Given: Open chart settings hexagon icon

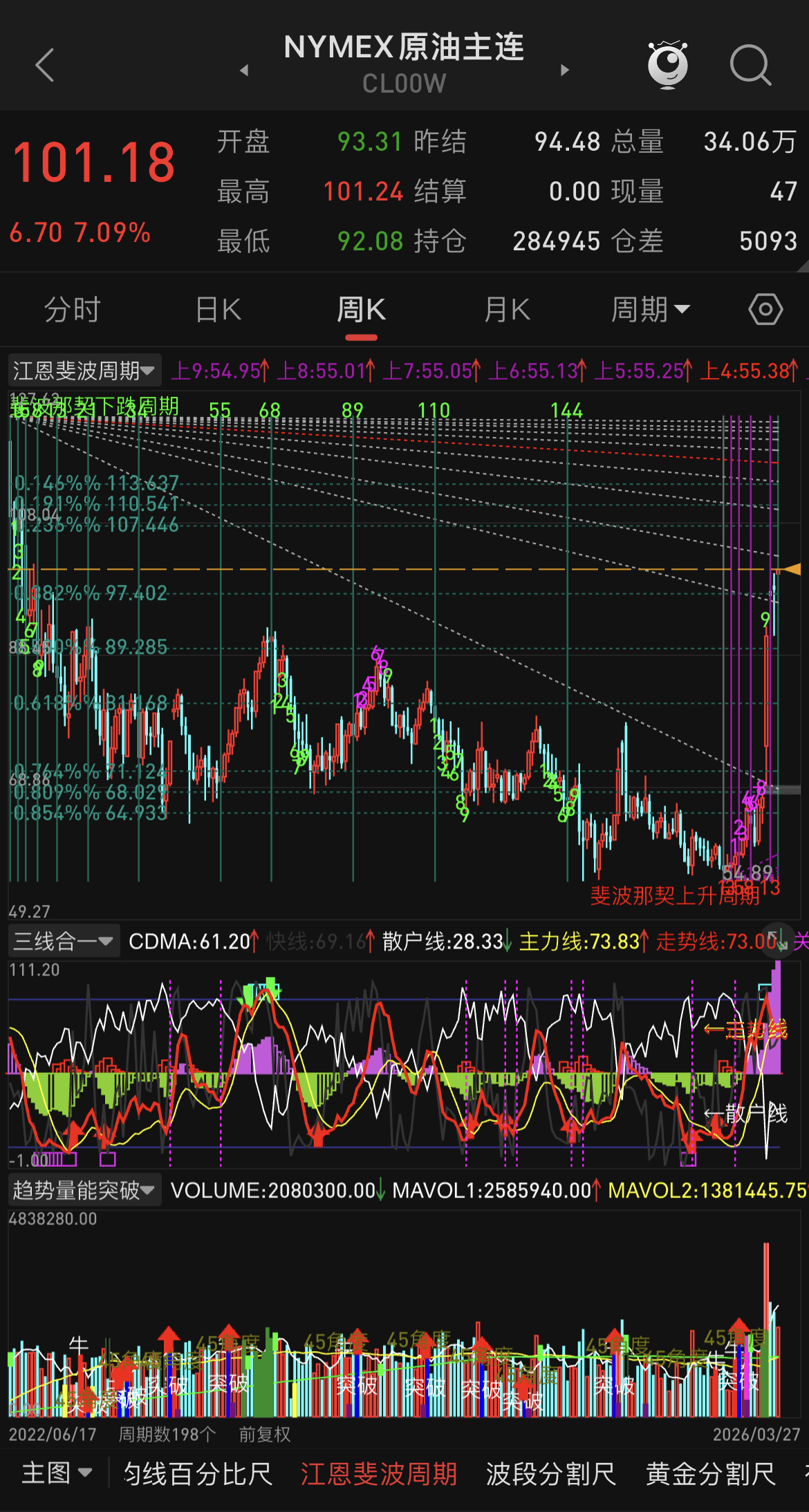Looking at the screenshot, I should click(765, 309).
